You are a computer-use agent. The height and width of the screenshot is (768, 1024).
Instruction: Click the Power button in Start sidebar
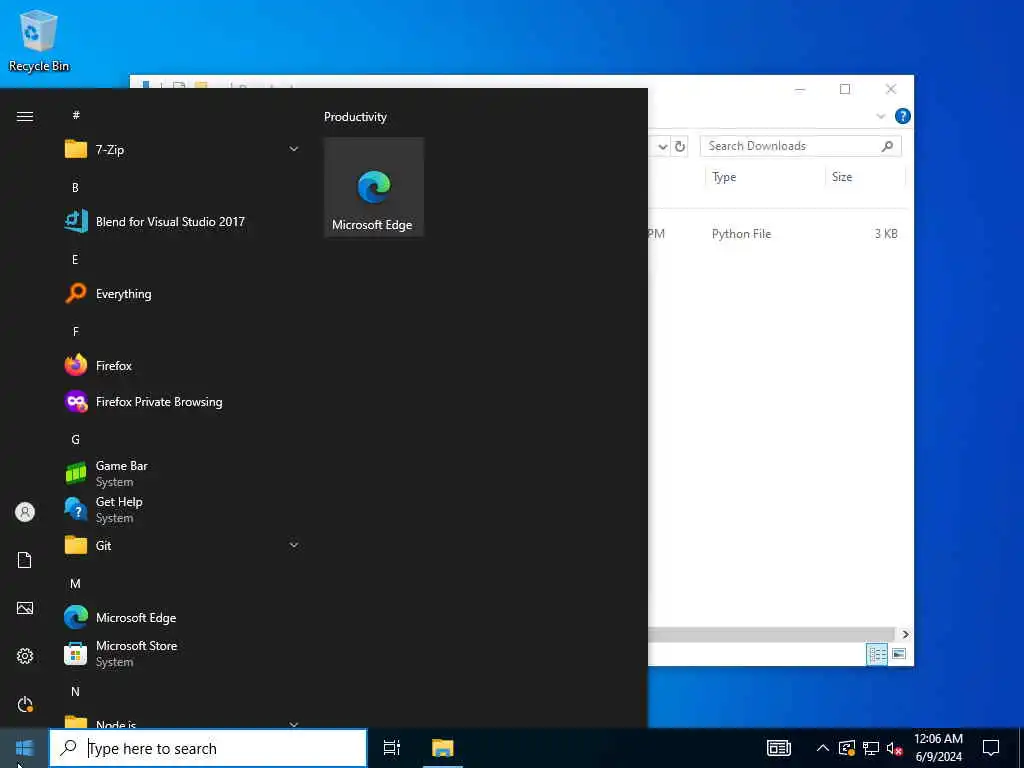tap(25, 704)
